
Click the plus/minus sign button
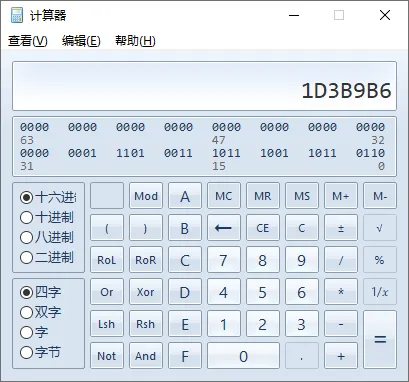click(341, 228)
